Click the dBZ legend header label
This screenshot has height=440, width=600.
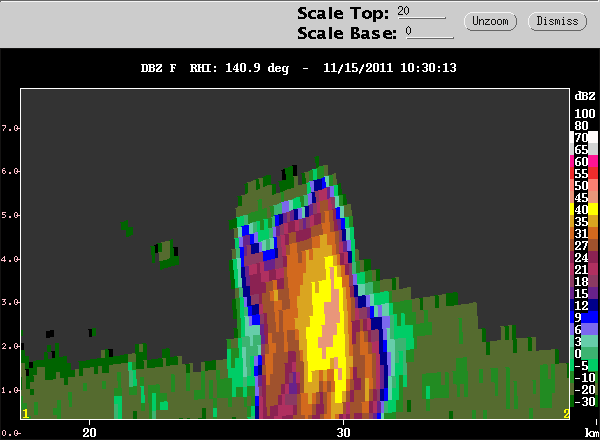click(x=585, y=96)
